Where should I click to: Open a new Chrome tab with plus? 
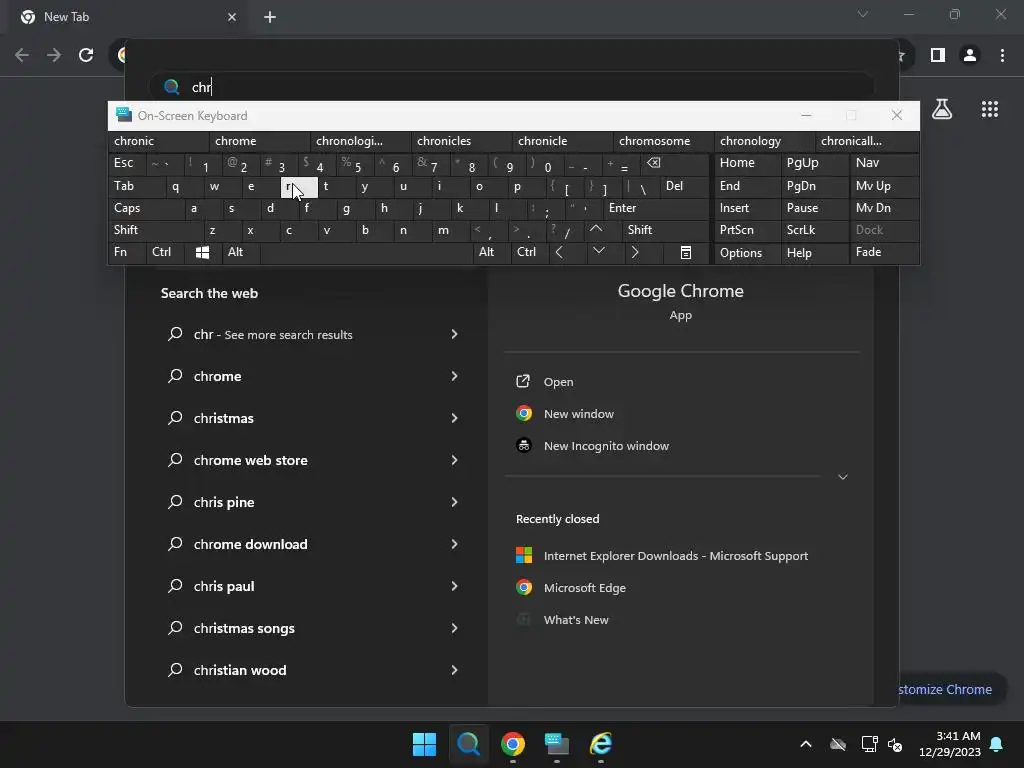tap(270, 17)
